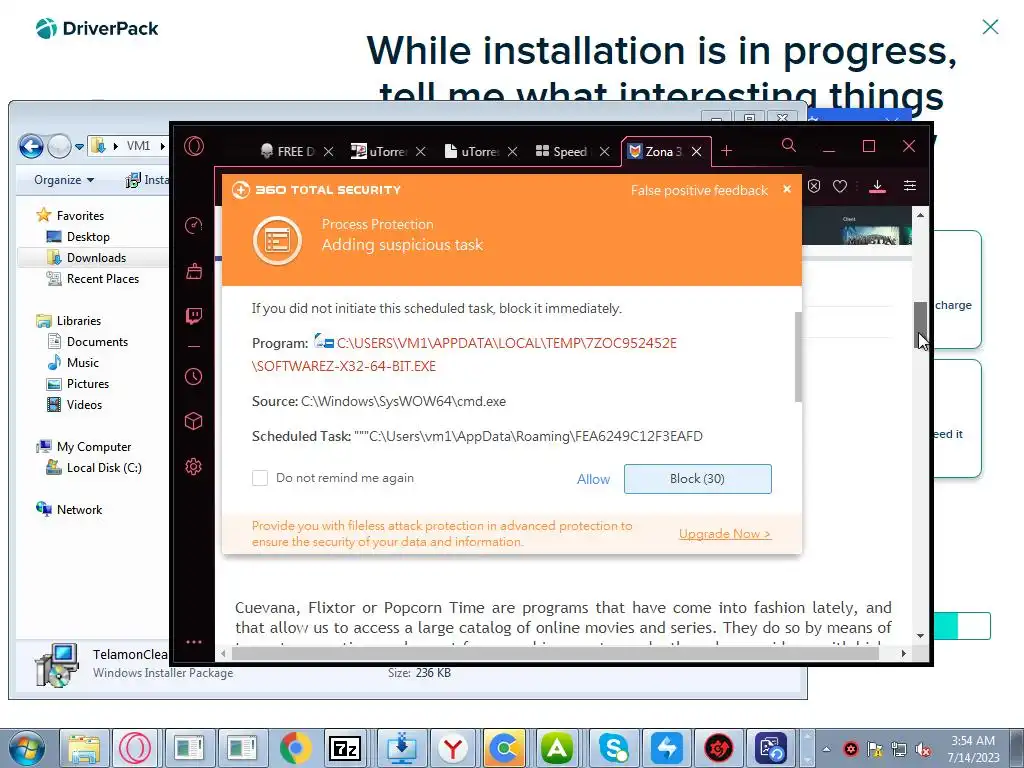Viewport: 1024px width, 768px height.
Task: Open Local Disk (C:)
Action: click(104, 468)
